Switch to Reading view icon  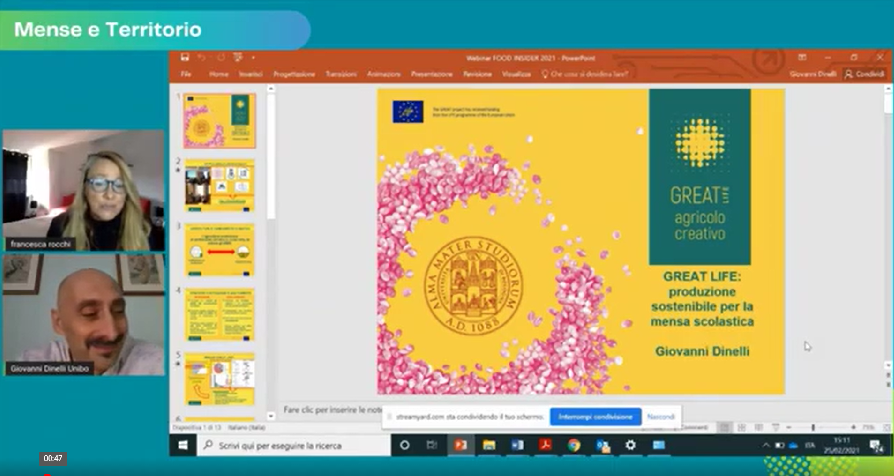pos(759,428)
